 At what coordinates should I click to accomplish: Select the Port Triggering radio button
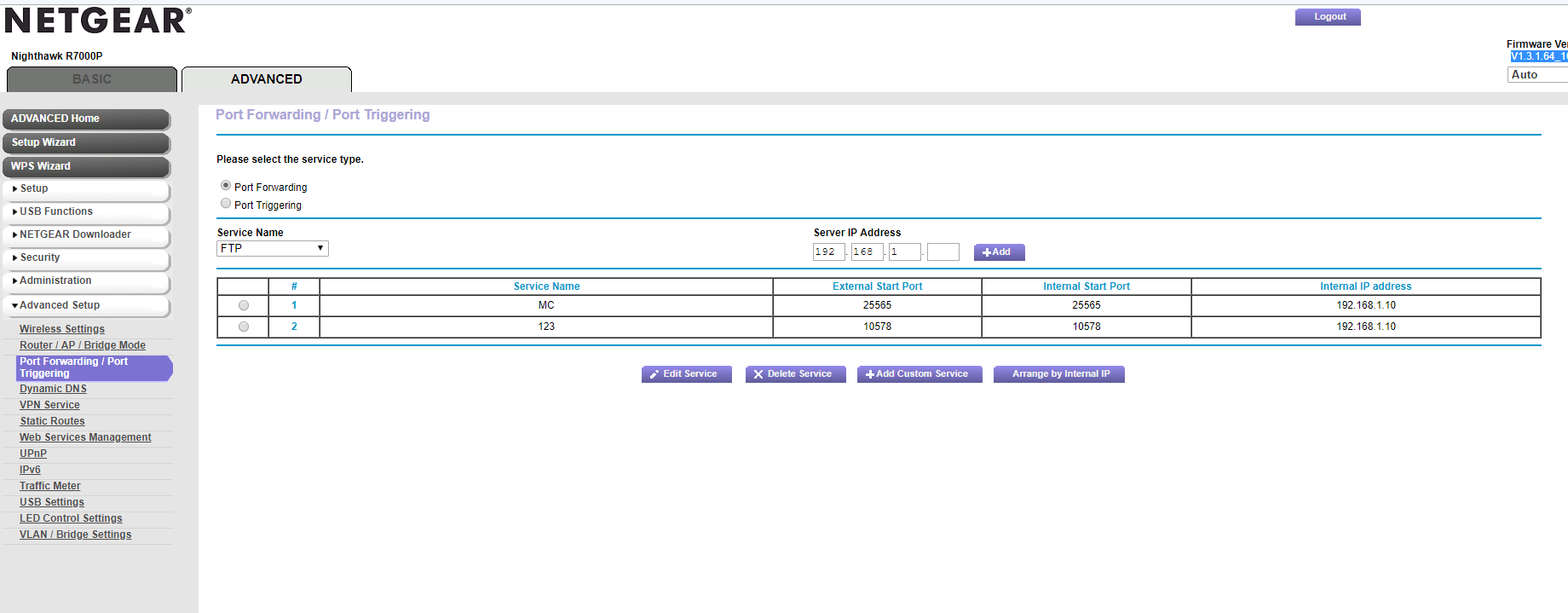coord(226,203)
